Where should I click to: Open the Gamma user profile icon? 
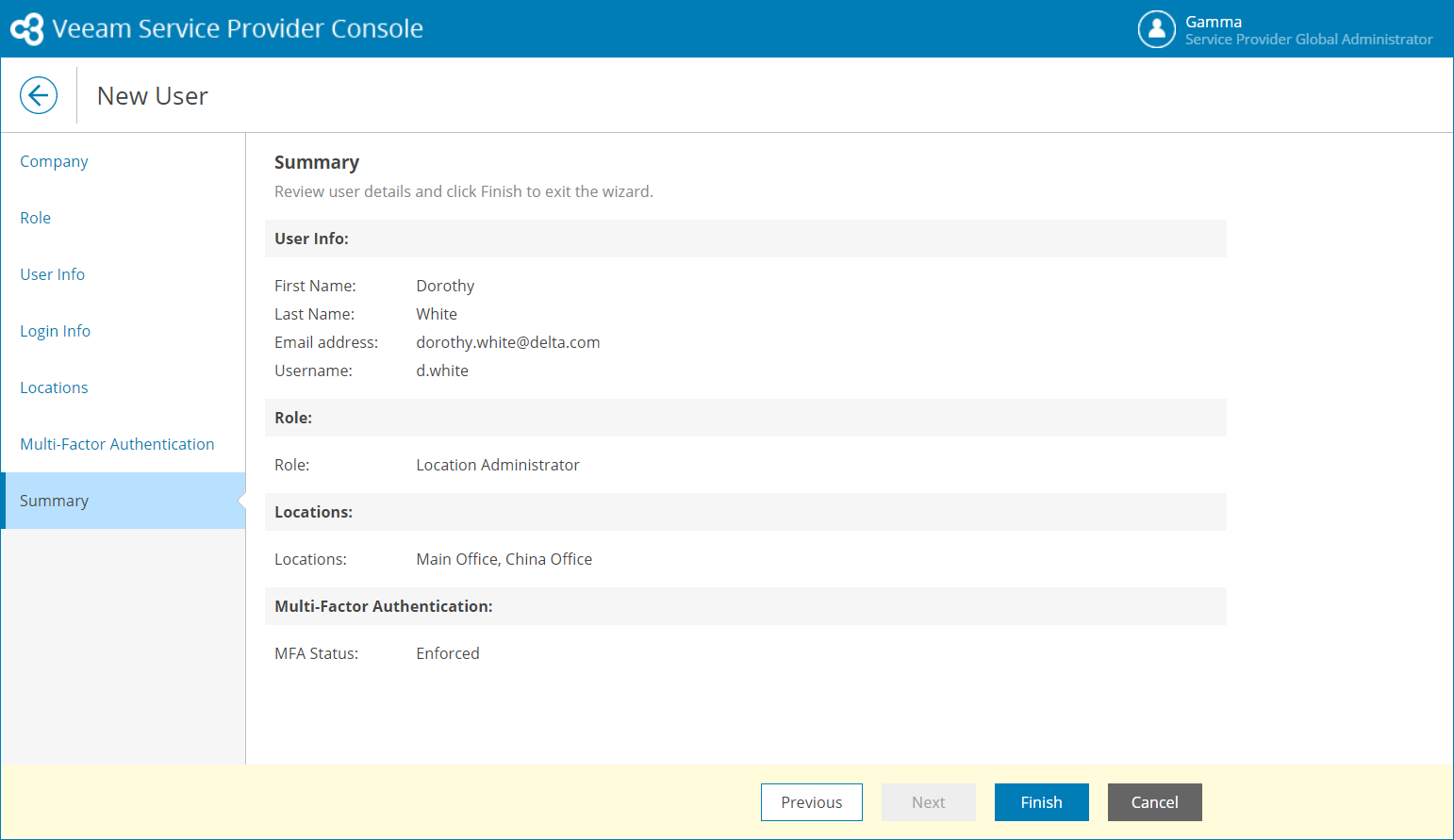(x=1157, y=29)
